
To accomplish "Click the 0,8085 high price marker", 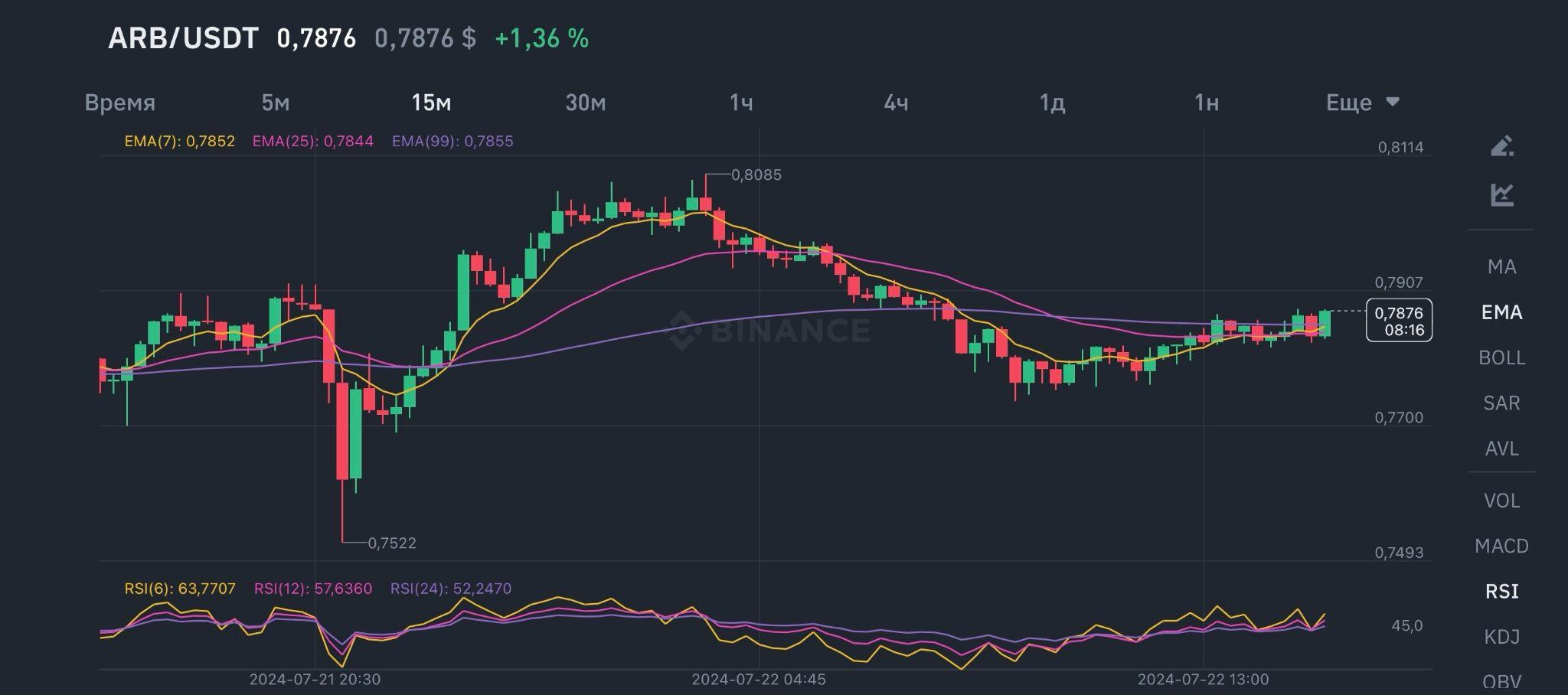I will pos(756,175).
